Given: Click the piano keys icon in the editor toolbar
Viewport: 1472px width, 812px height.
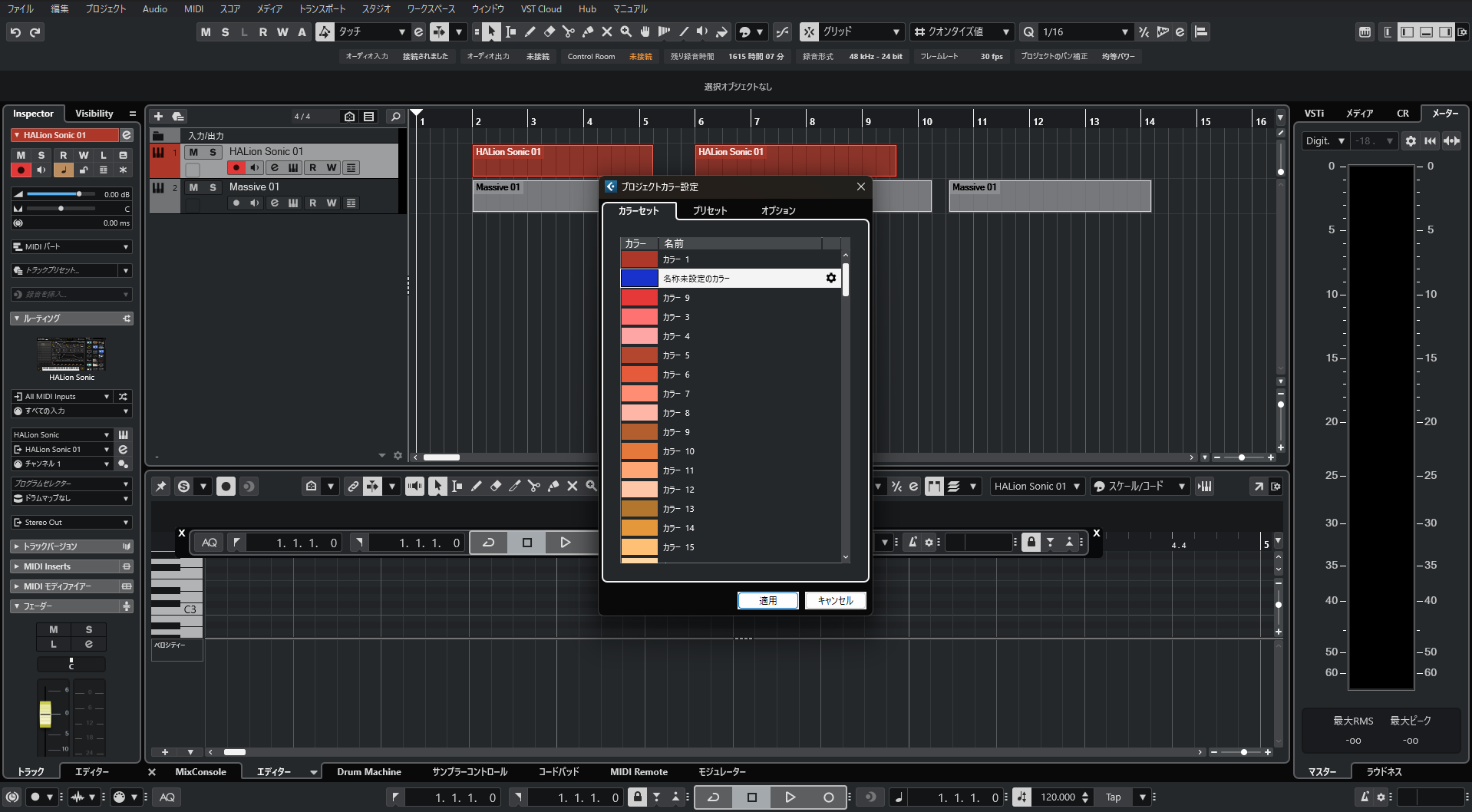Looking at the screenshot, I should point(1205,487).
